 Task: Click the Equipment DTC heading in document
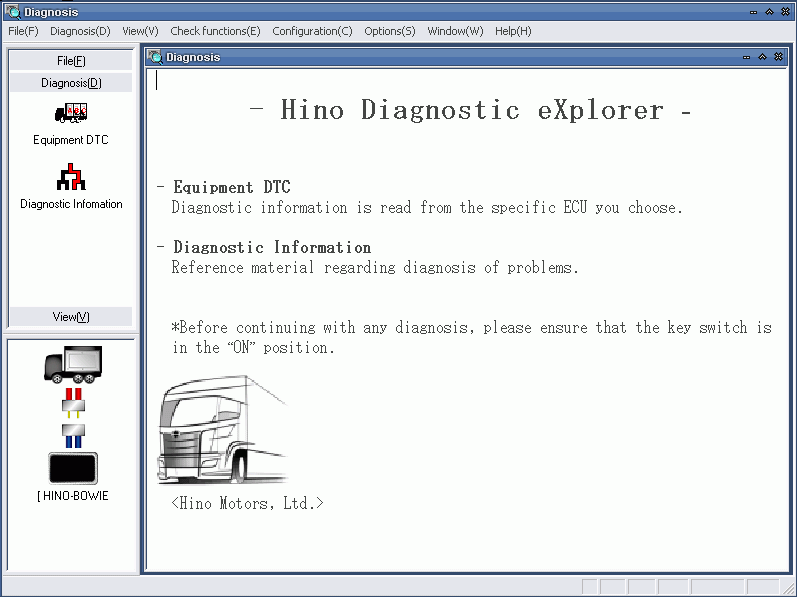[x=232, y=187]
